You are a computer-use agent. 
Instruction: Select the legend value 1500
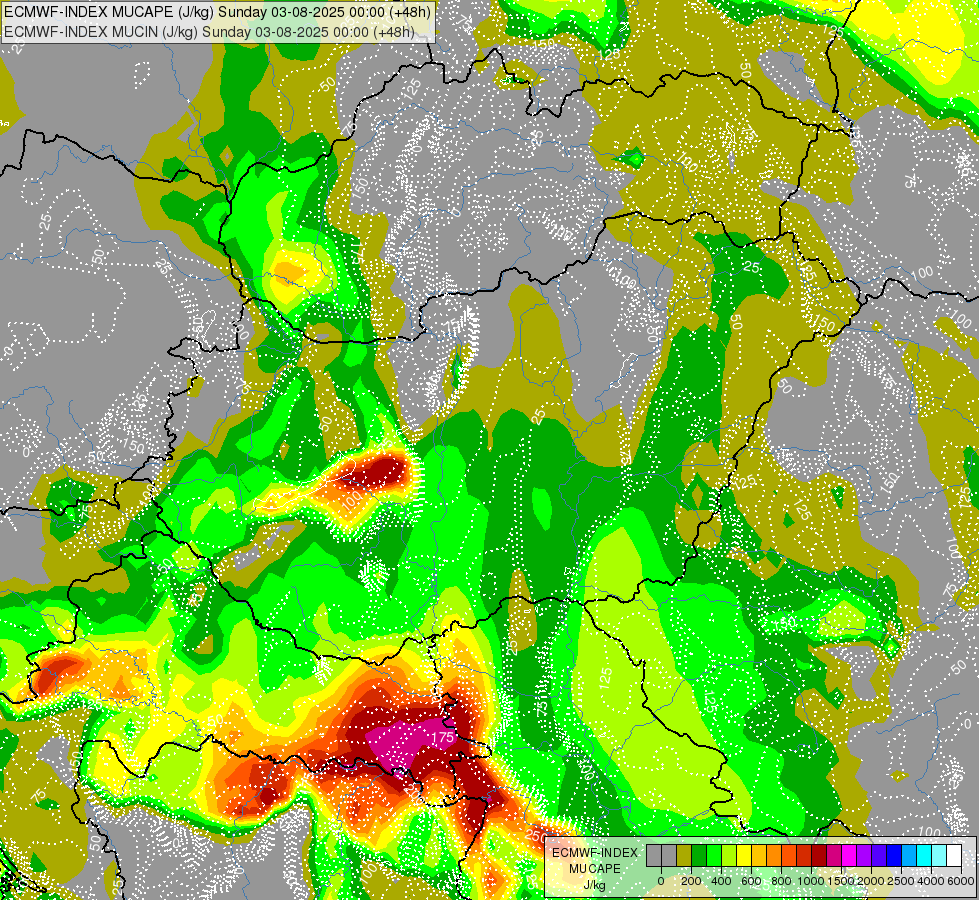click(x=841, y=881)
